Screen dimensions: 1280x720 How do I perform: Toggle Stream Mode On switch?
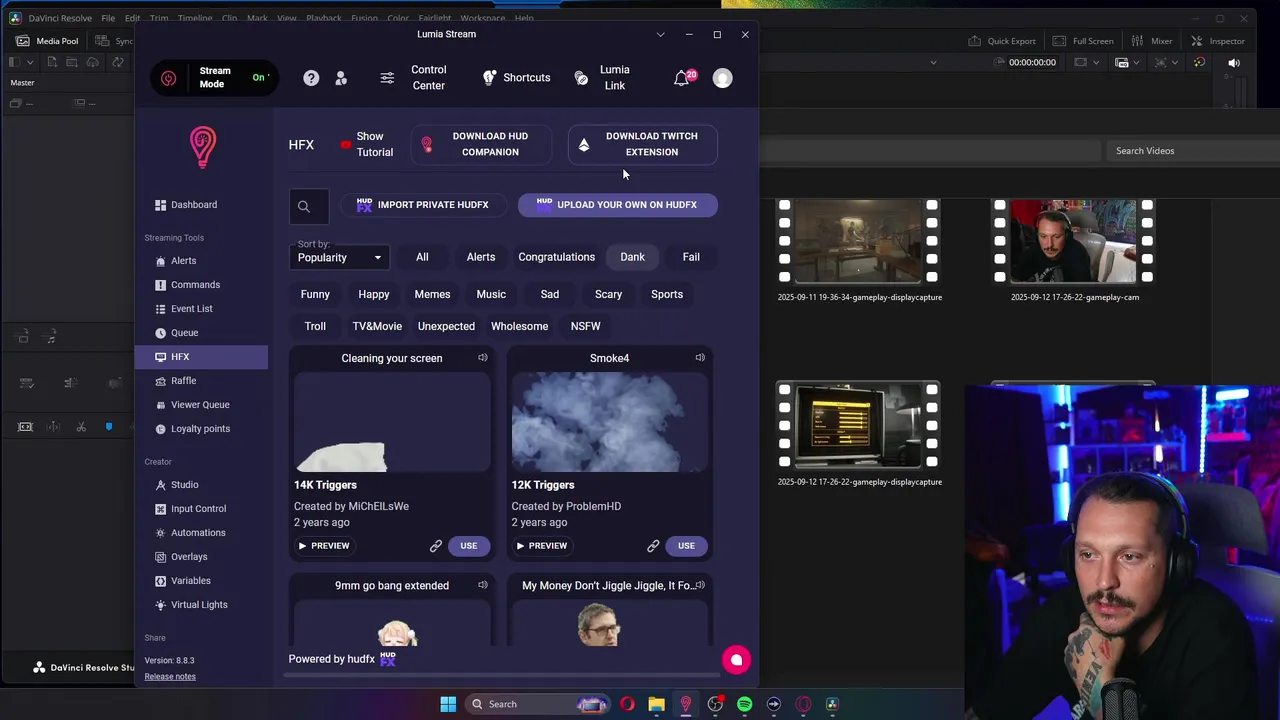260,77
